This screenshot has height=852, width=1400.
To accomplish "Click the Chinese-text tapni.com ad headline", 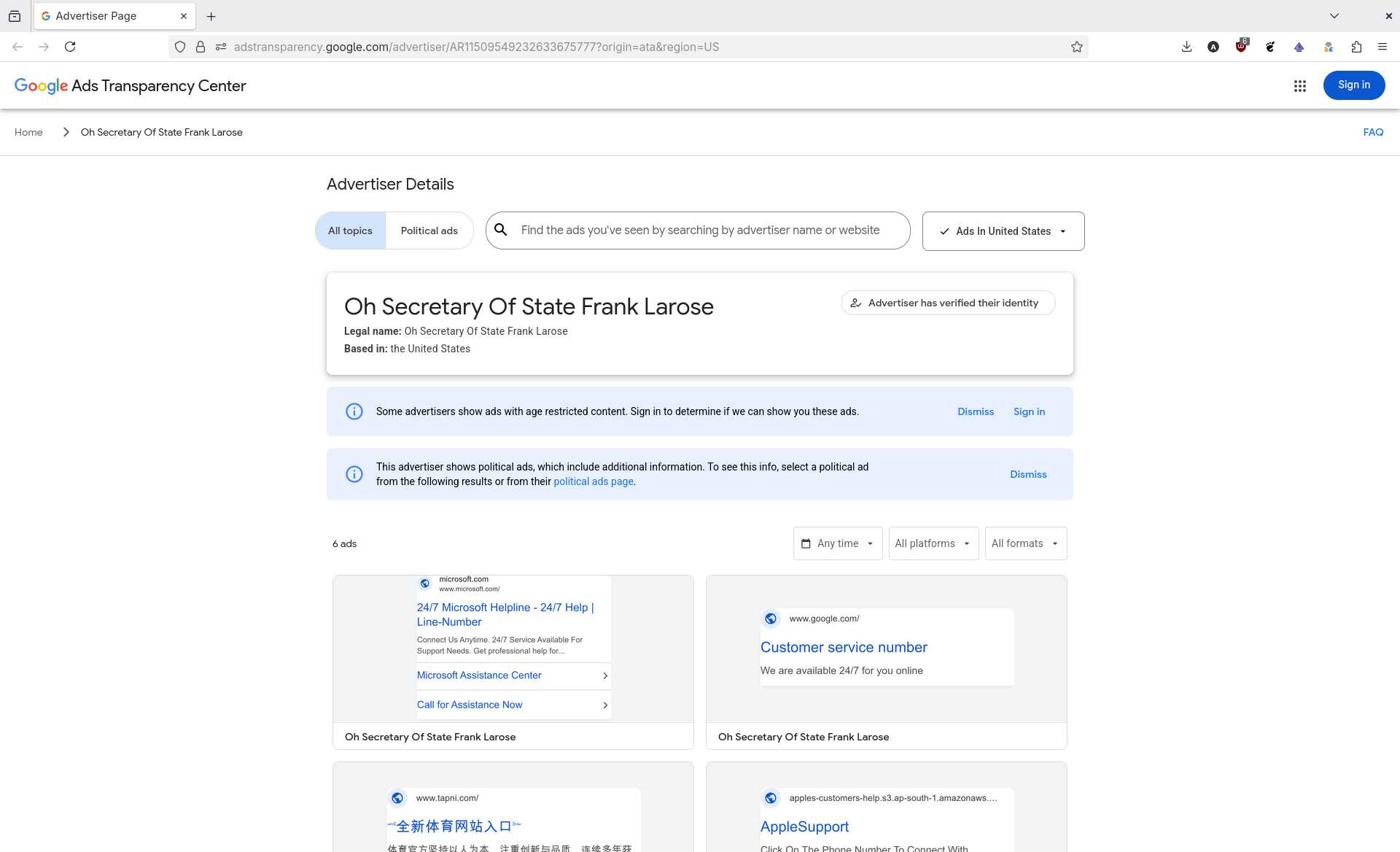I will coord(454,826).
